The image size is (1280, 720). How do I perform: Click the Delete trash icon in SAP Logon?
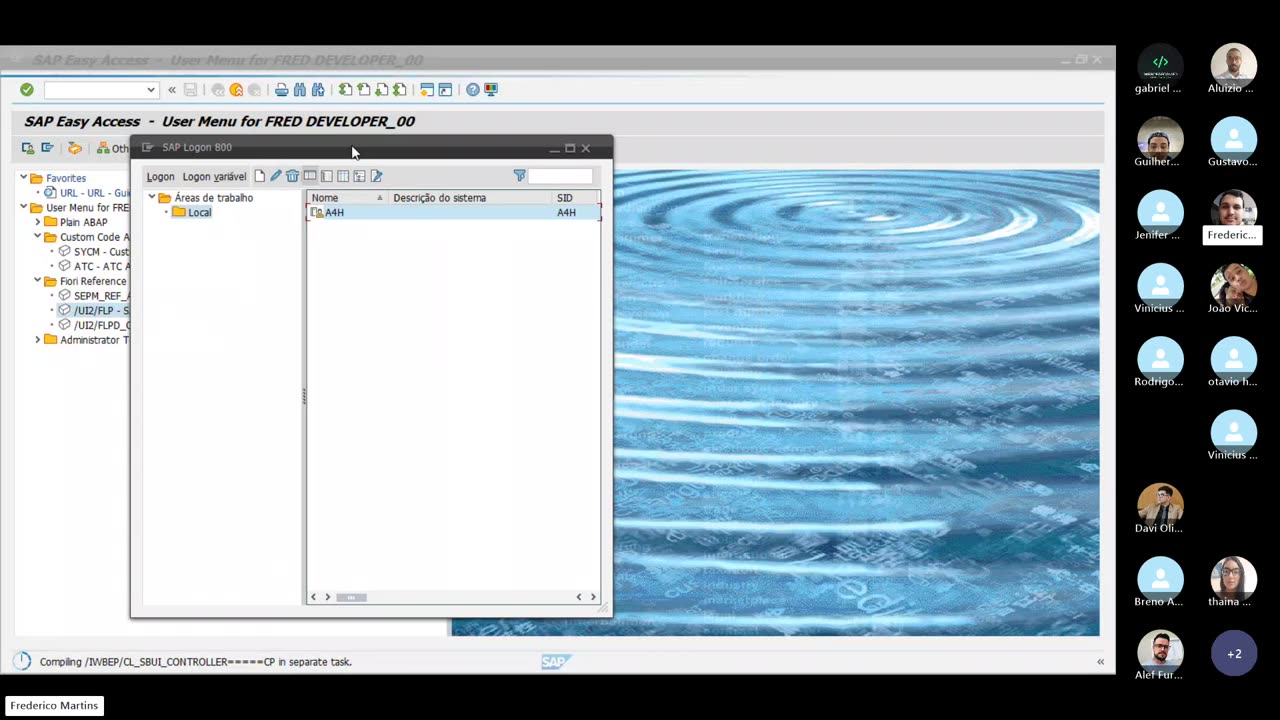point(292,176)
